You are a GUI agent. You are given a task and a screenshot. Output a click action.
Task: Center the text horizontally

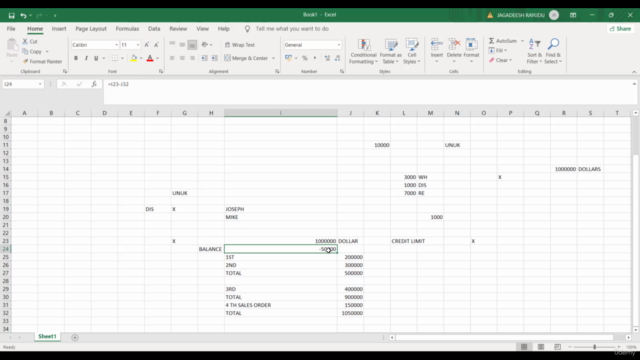(182, 58)
